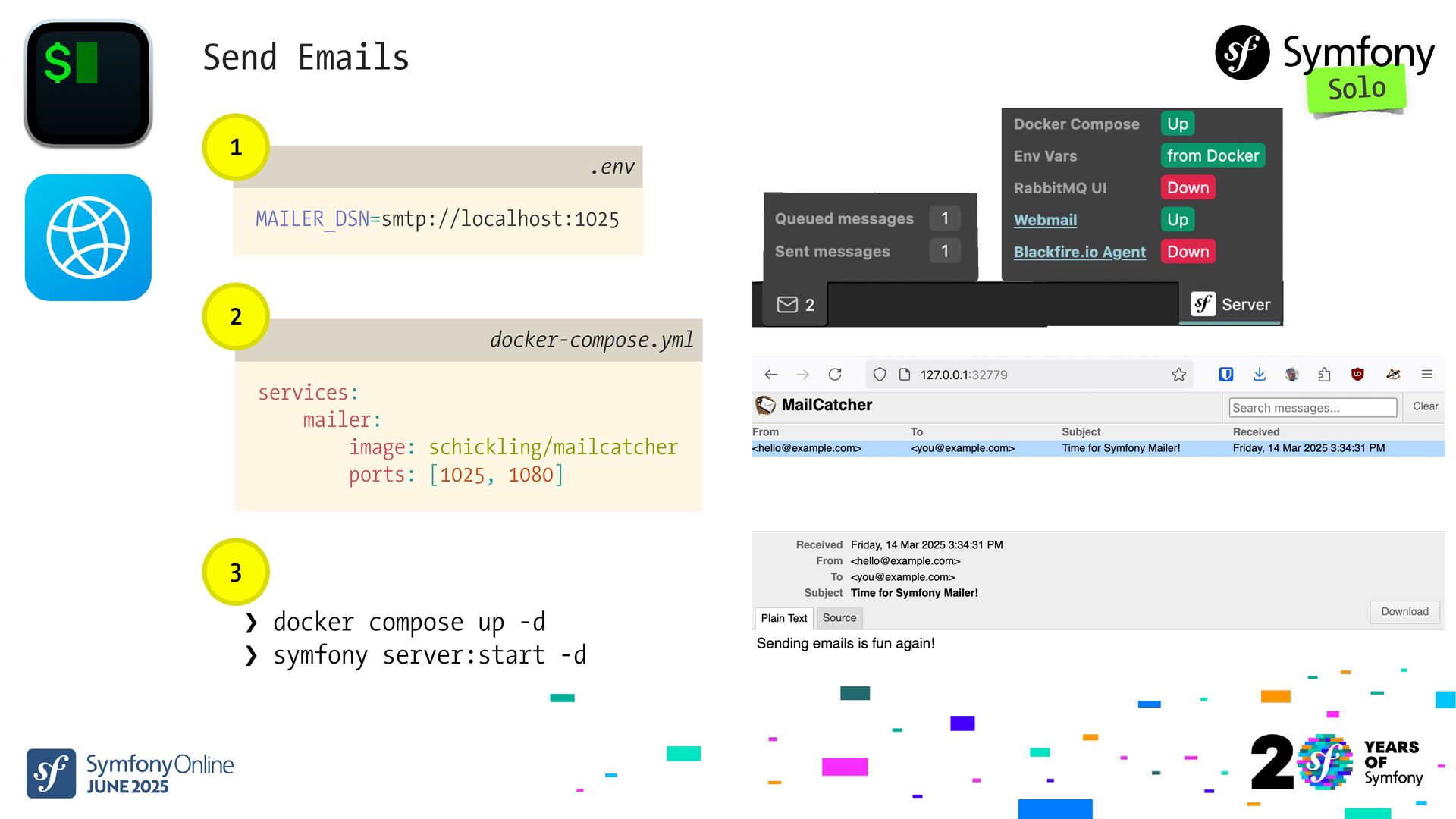Open browser downloads icon
The width and height of the screenshot is (1456, 819).
pyautogui.click(x=1259, y=374)
